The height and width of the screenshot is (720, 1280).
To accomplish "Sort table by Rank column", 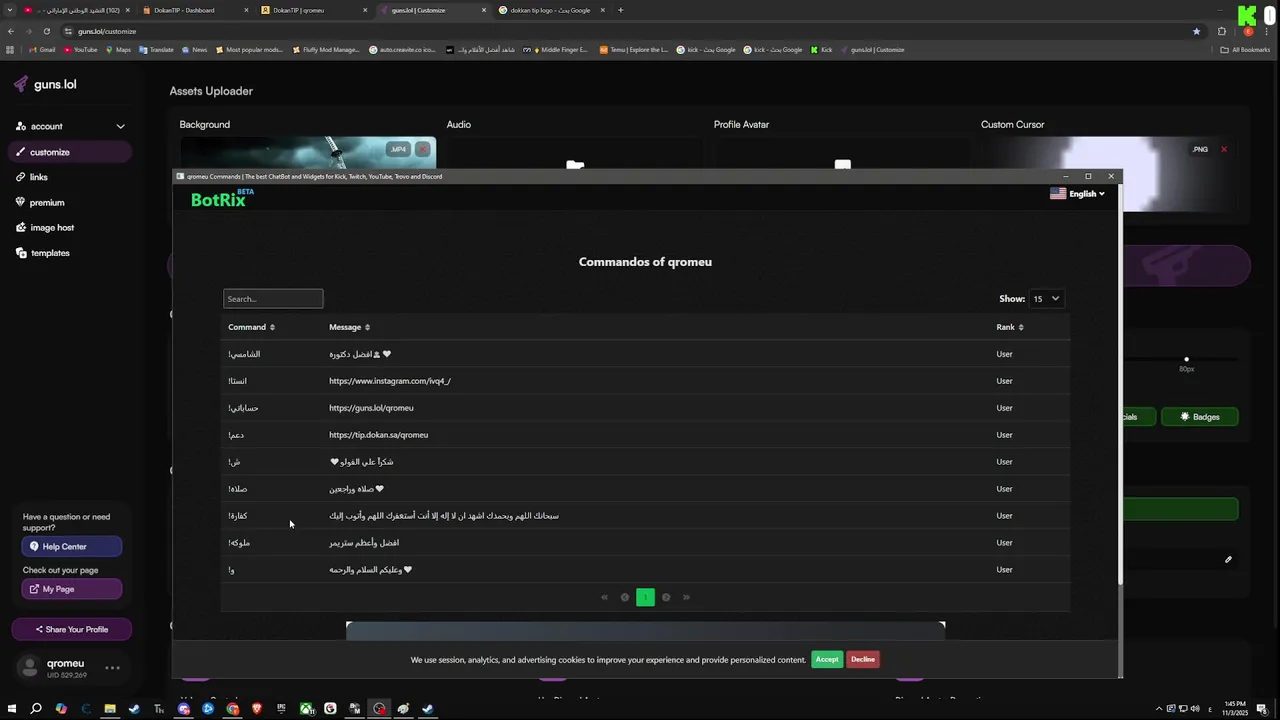I will [1009, 327].
